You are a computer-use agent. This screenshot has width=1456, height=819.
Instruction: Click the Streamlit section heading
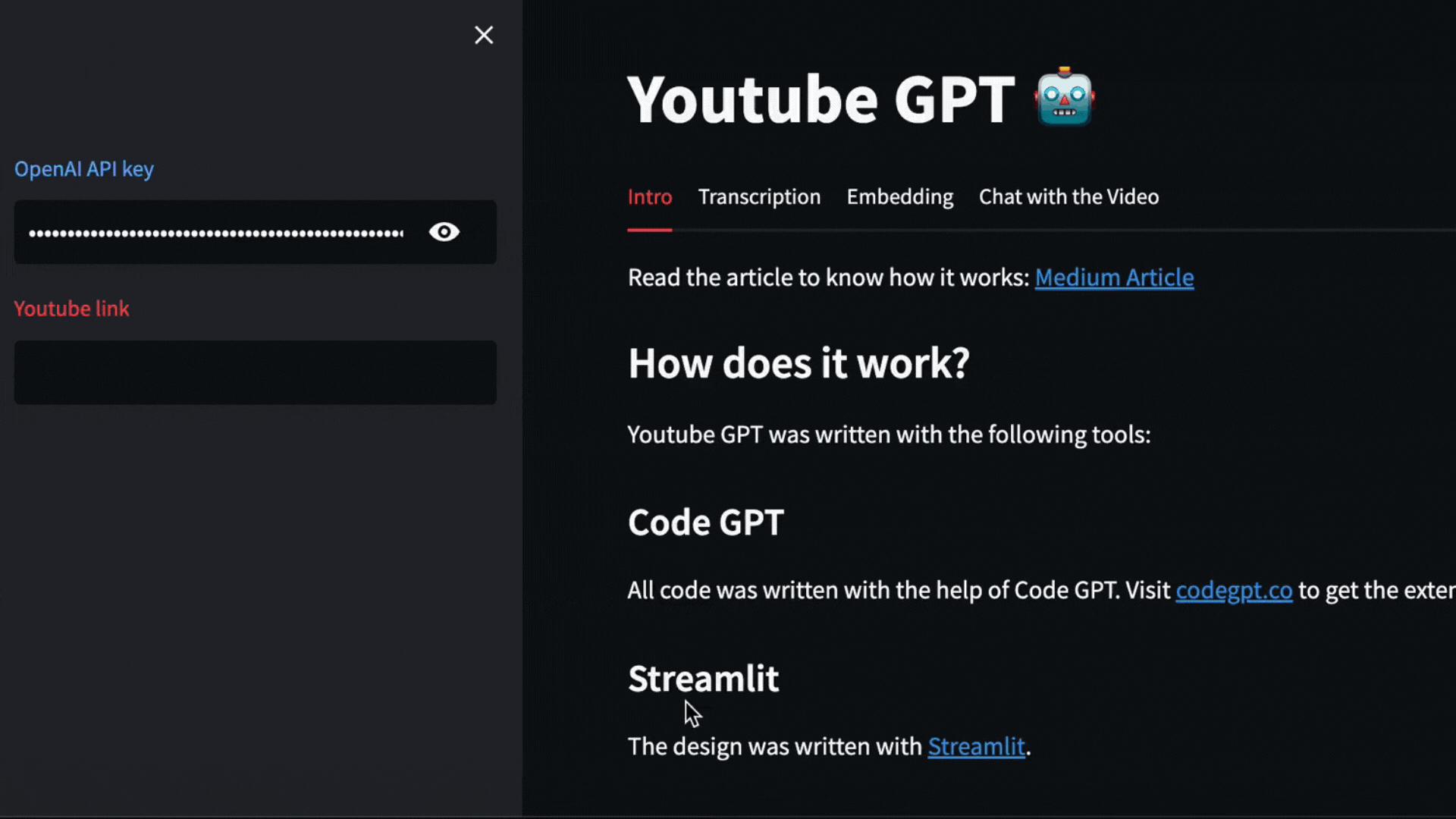[x=703, y=679]
